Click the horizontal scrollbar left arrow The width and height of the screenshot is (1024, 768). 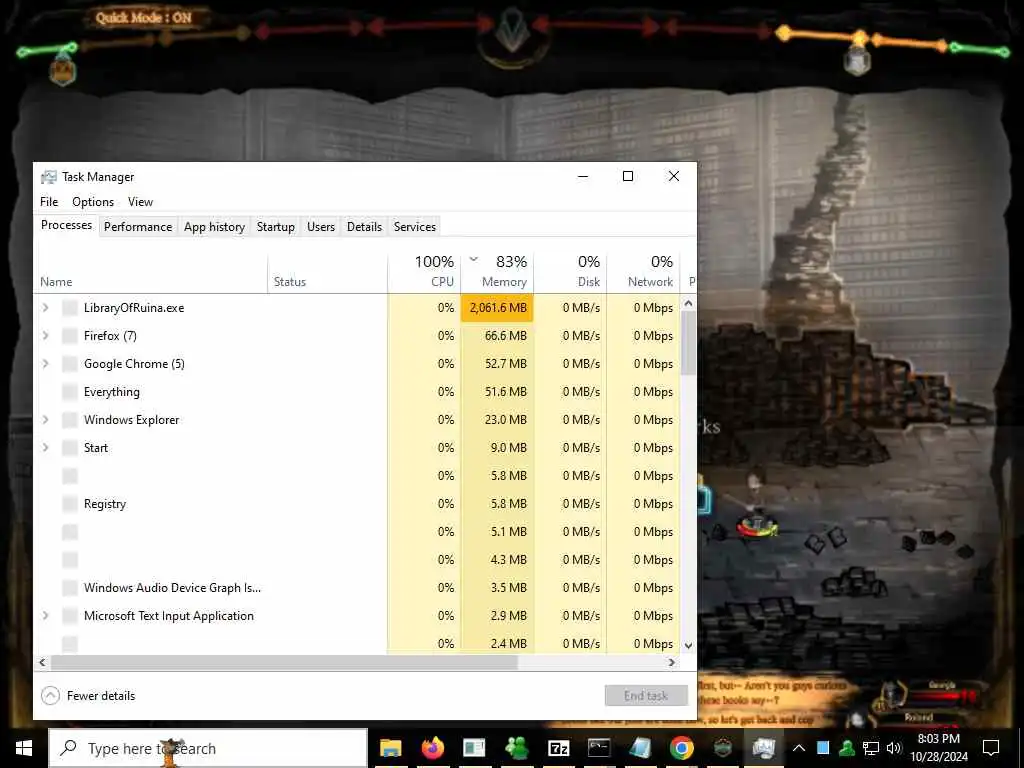click(42, 662)
